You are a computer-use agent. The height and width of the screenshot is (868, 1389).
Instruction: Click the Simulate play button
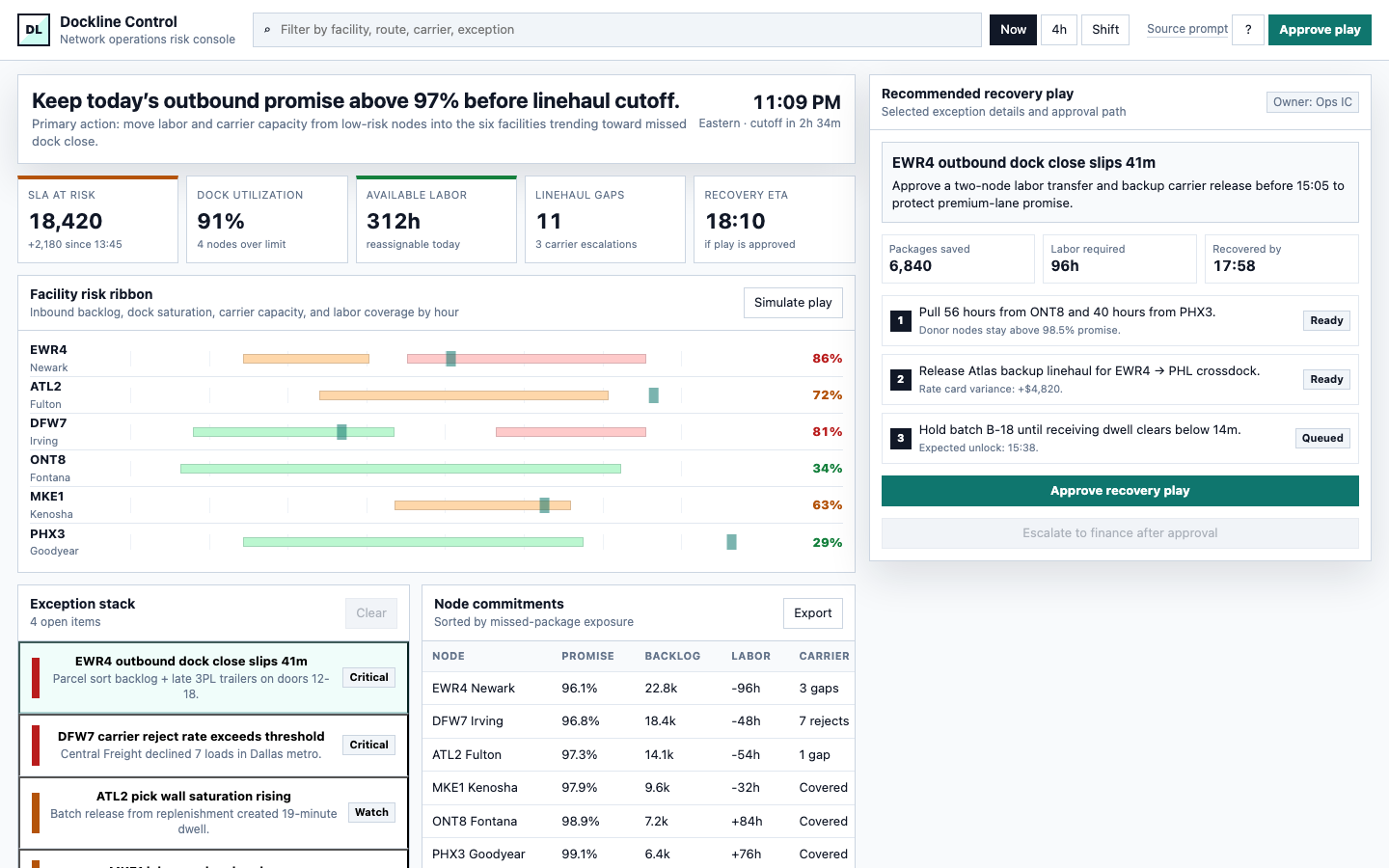[x=793, y=303]
